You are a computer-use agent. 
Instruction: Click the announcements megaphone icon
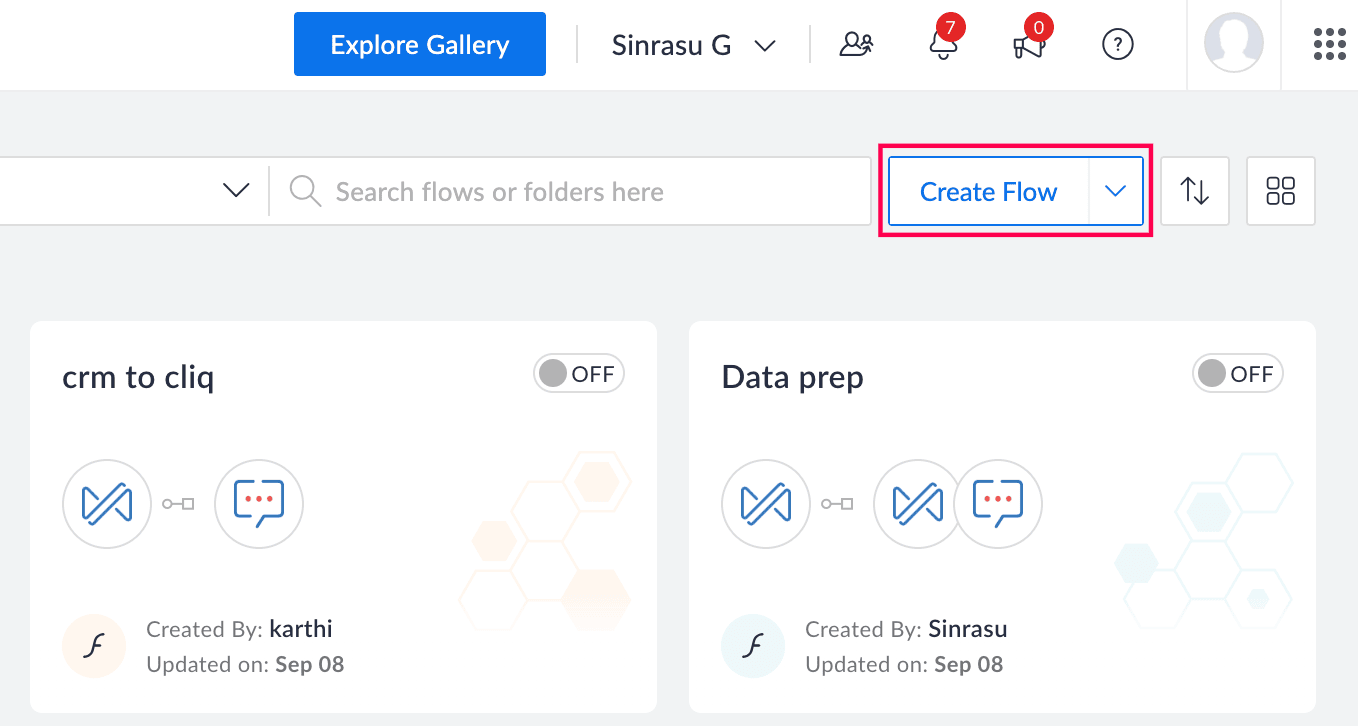1028,45
